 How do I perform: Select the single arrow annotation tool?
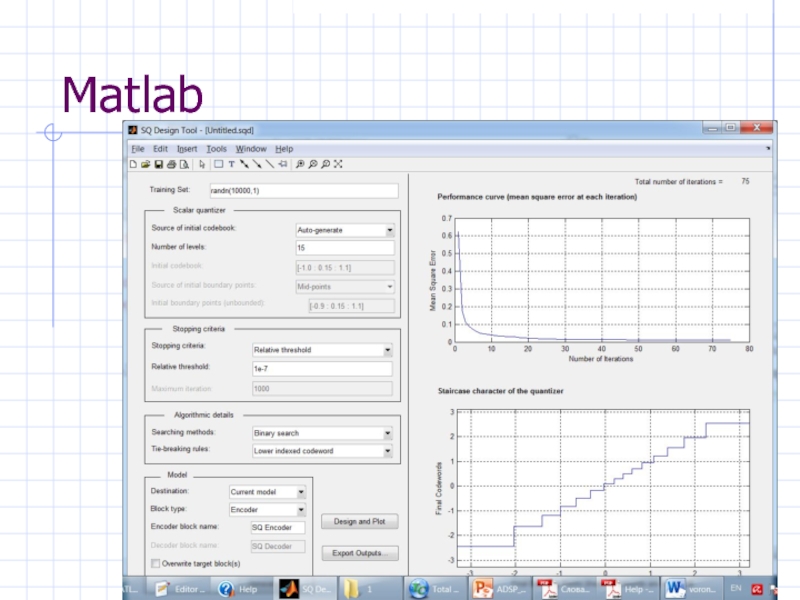point(257,164)
